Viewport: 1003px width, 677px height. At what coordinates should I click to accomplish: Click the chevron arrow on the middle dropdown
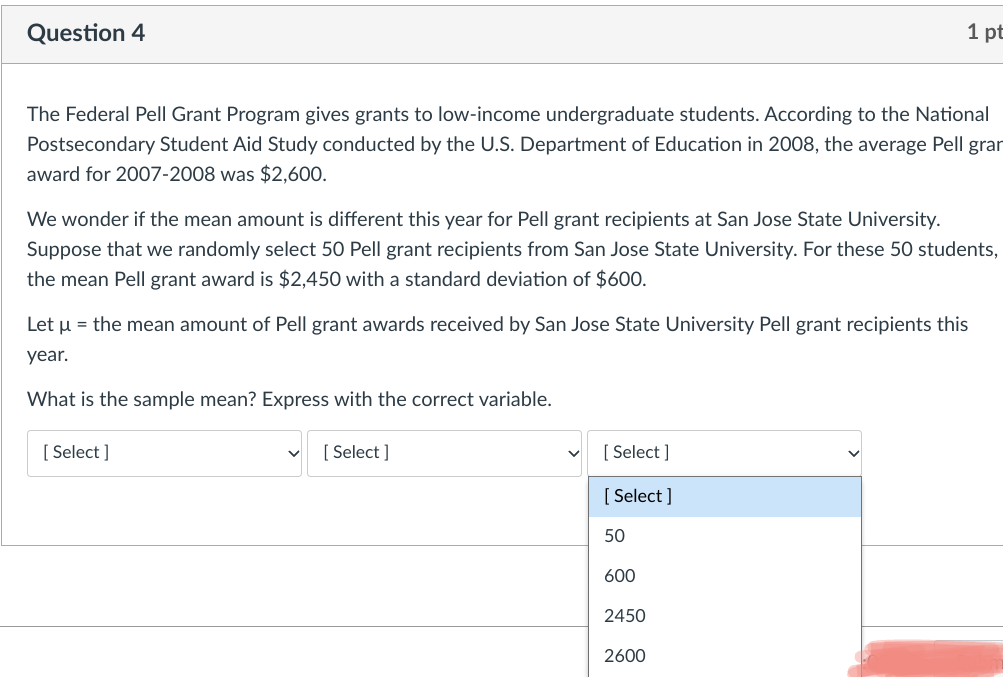572,453
